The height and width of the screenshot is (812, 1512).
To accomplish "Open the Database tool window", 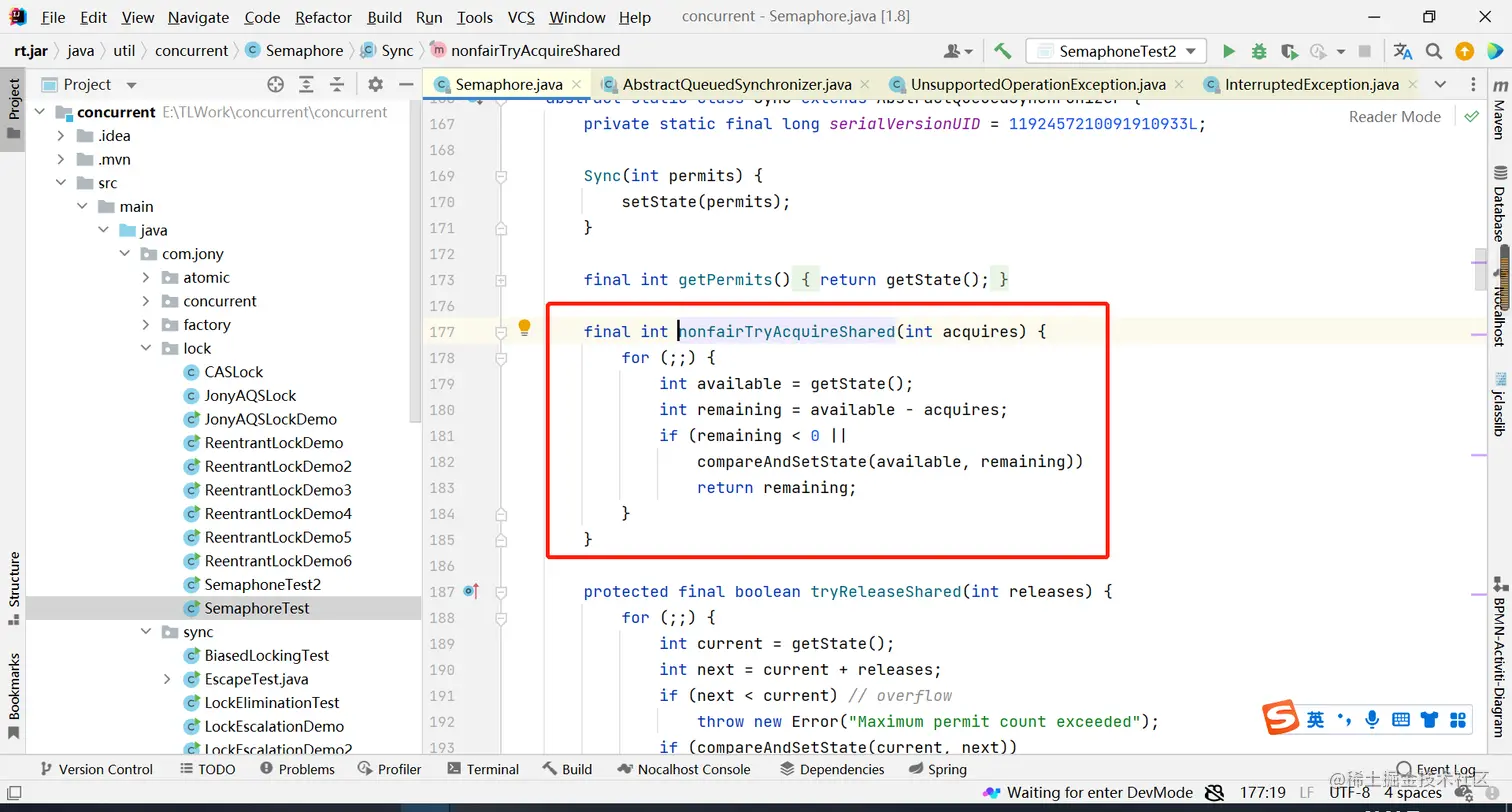I will point(1499,203).
